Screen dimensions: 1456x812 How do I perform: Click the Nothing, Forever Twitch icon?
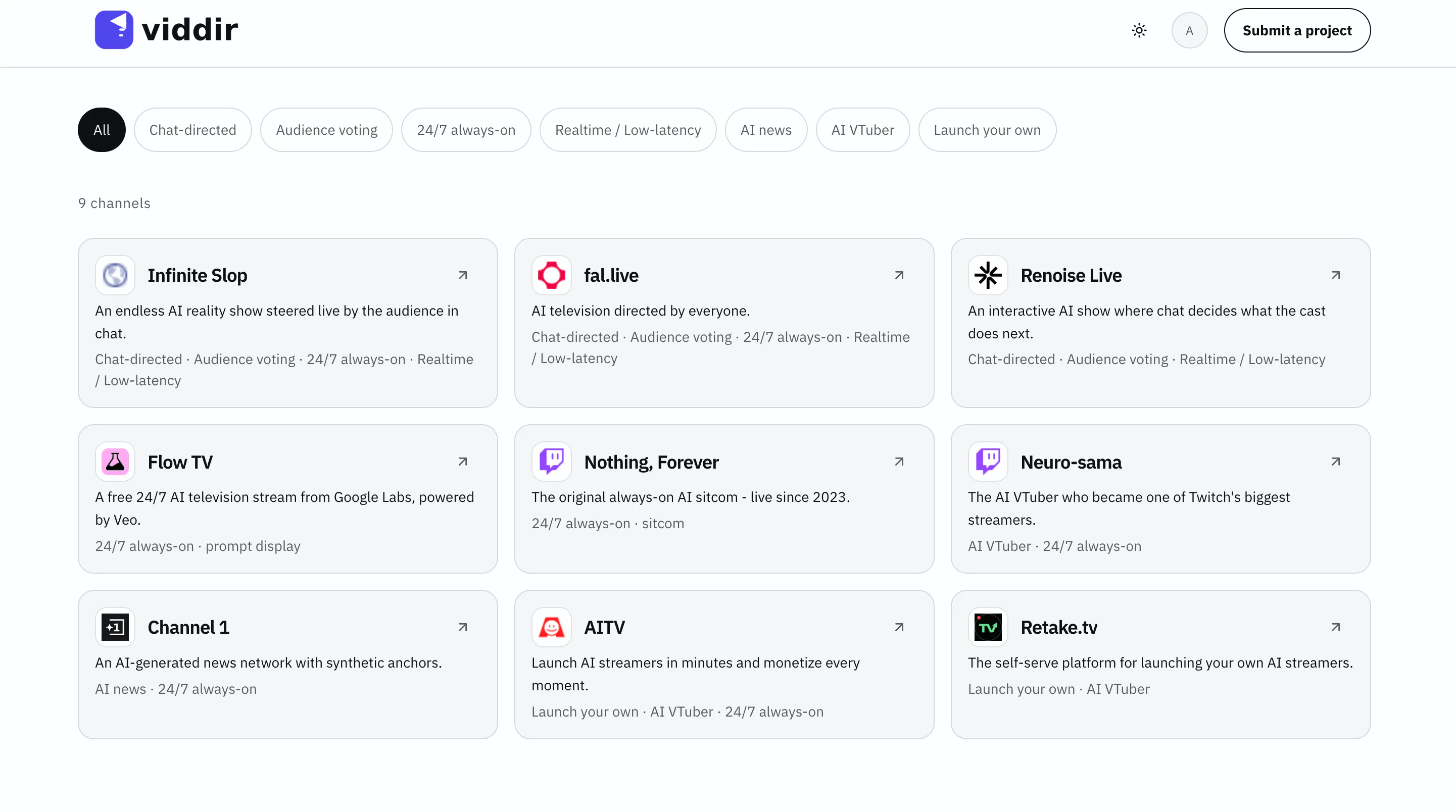coord(552,462)
